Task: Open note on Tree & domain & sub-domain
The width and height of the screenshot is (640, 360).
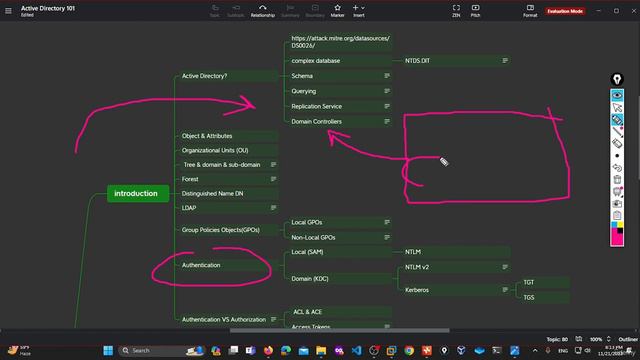Action: tap(273, 164)
